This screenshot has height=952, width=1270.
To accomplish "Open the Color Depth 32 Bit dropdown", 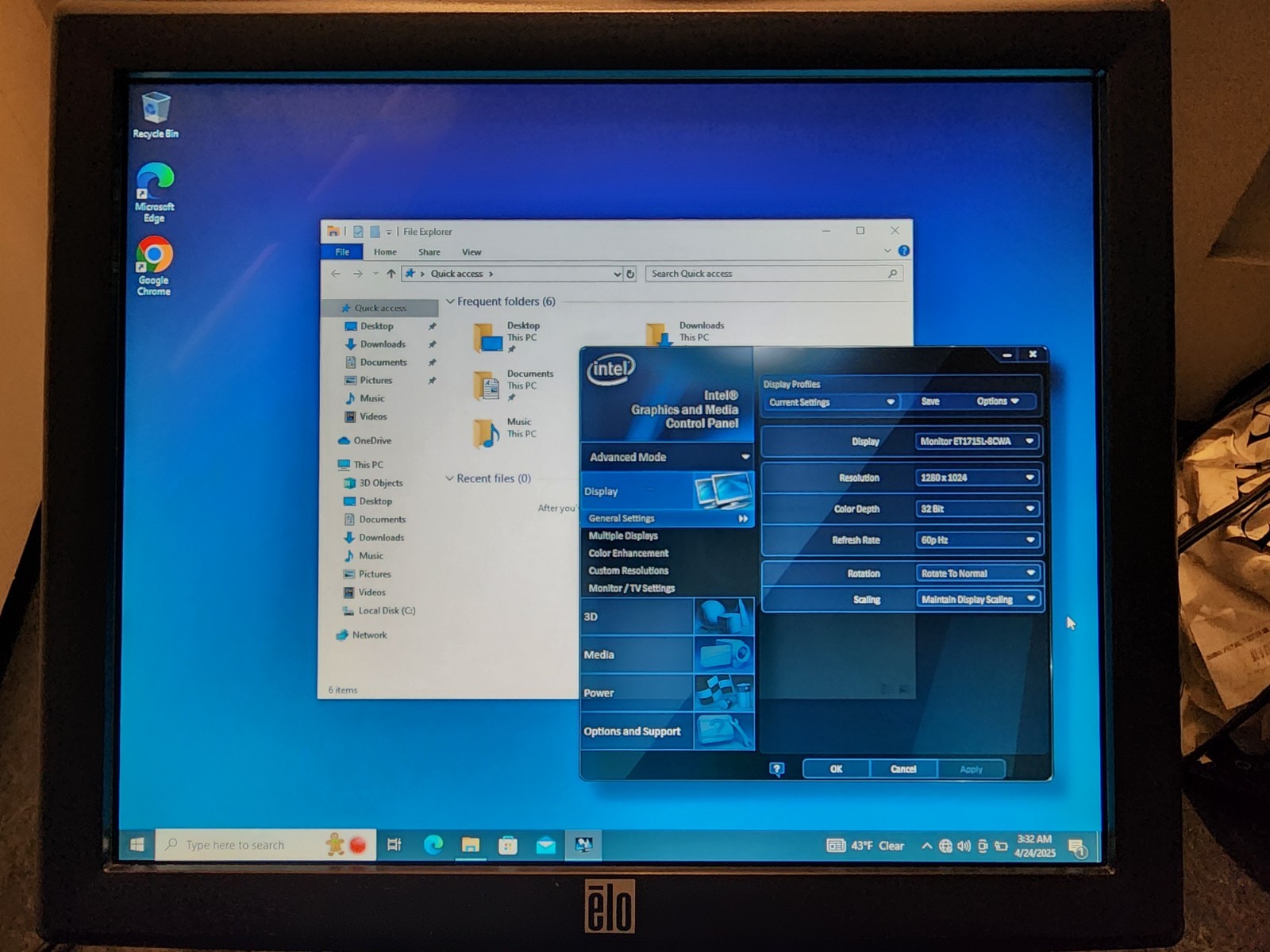I will point(978,509).
